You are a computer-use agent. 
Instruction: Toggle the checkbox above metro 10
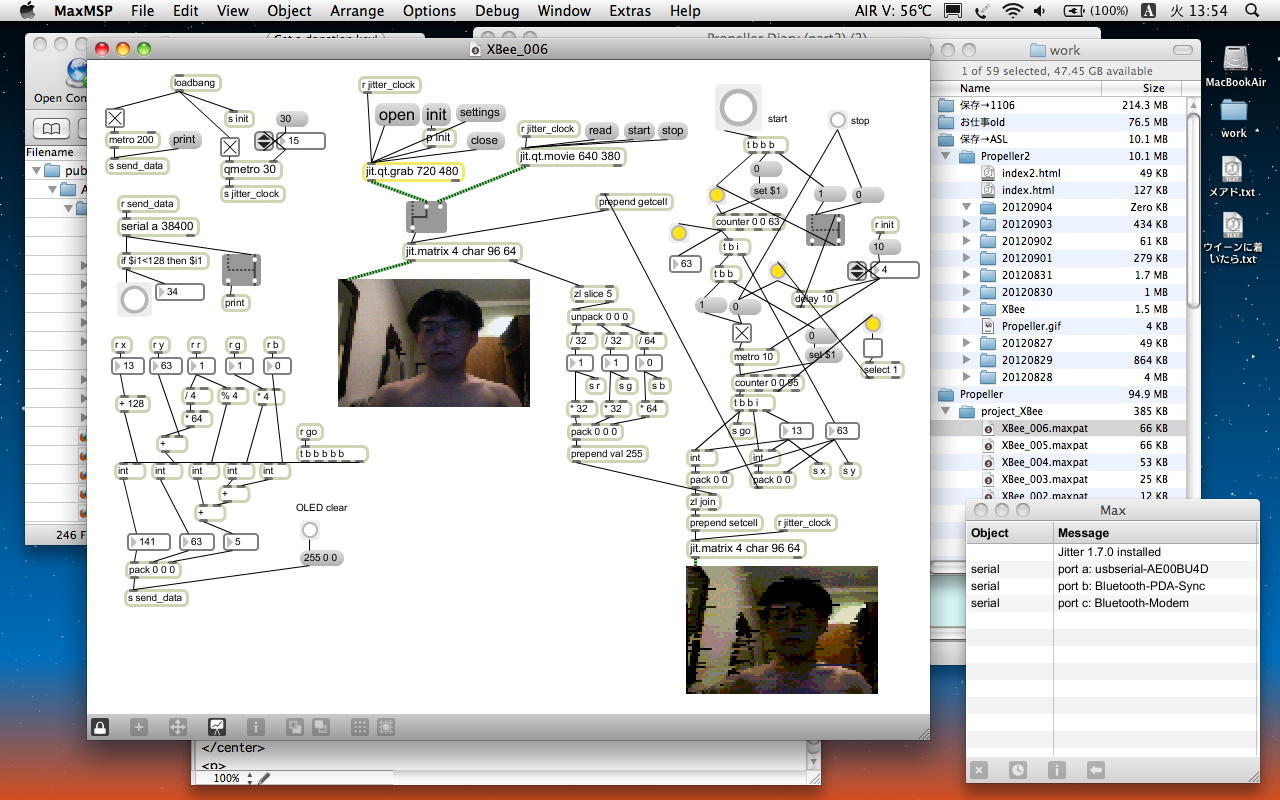[x=741, y=333]
